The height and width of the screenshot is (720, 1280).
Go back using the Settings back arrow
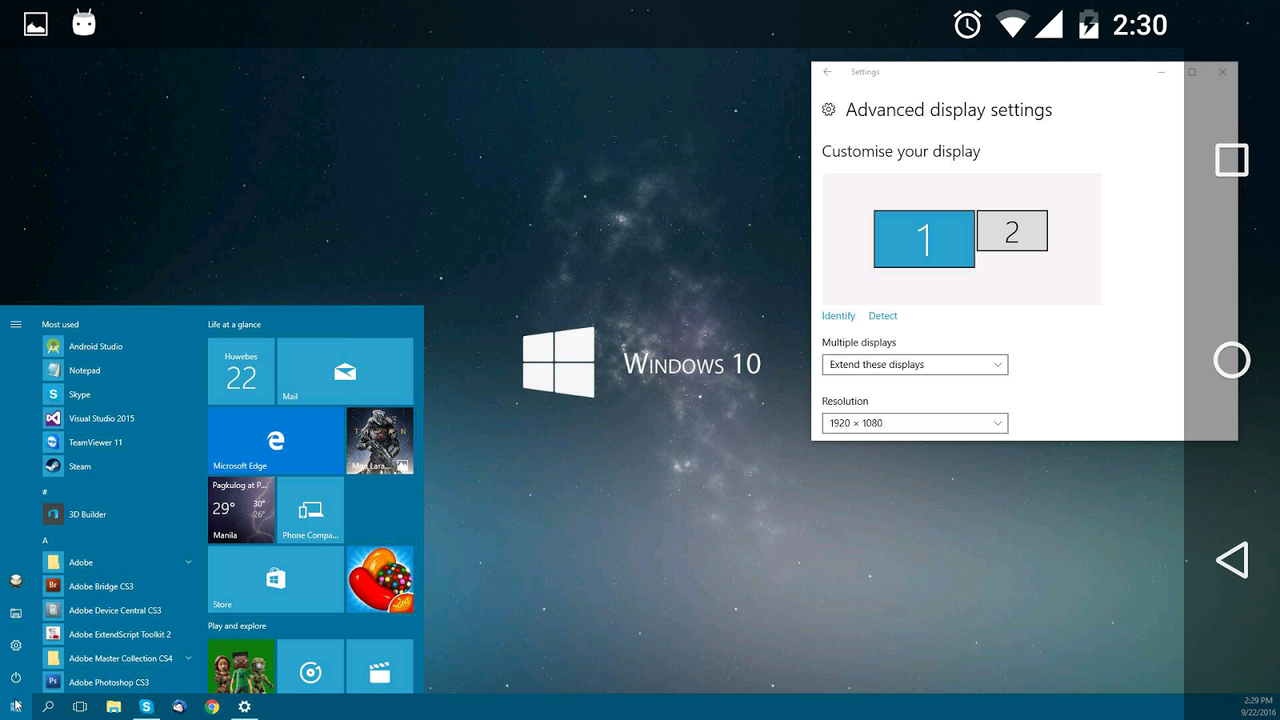coord(827,72)
